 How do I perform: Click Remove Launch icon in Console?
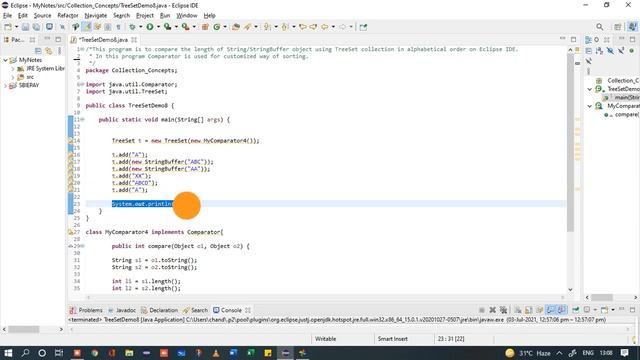pyautogui.click(x=493, y=310)
